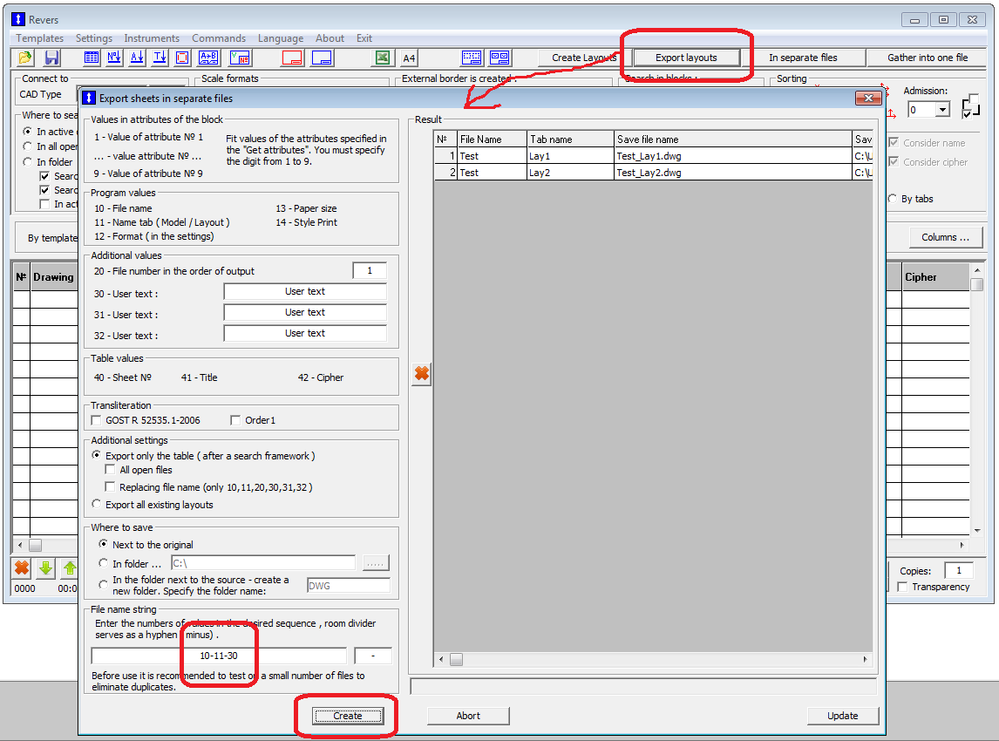Open the Admission dropdown

tap(942, 110)
